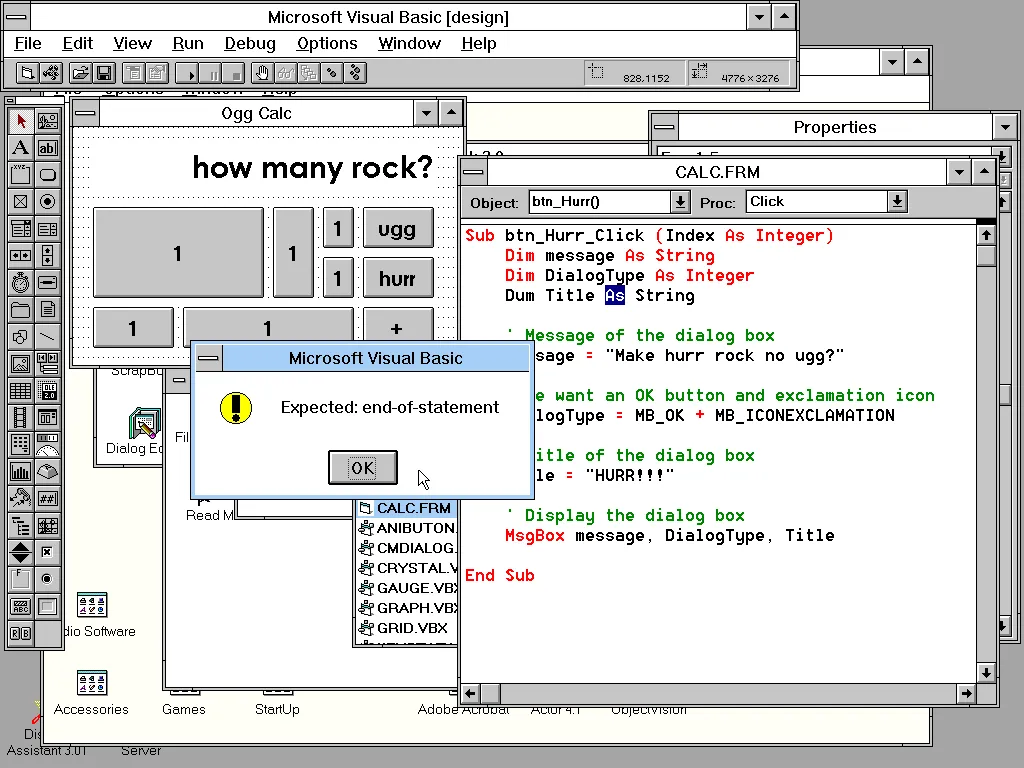Select the Vertical Scroll Bar tool
Image resolution: width=1024 pixels, height=768 pixels.
click(48, 255)
